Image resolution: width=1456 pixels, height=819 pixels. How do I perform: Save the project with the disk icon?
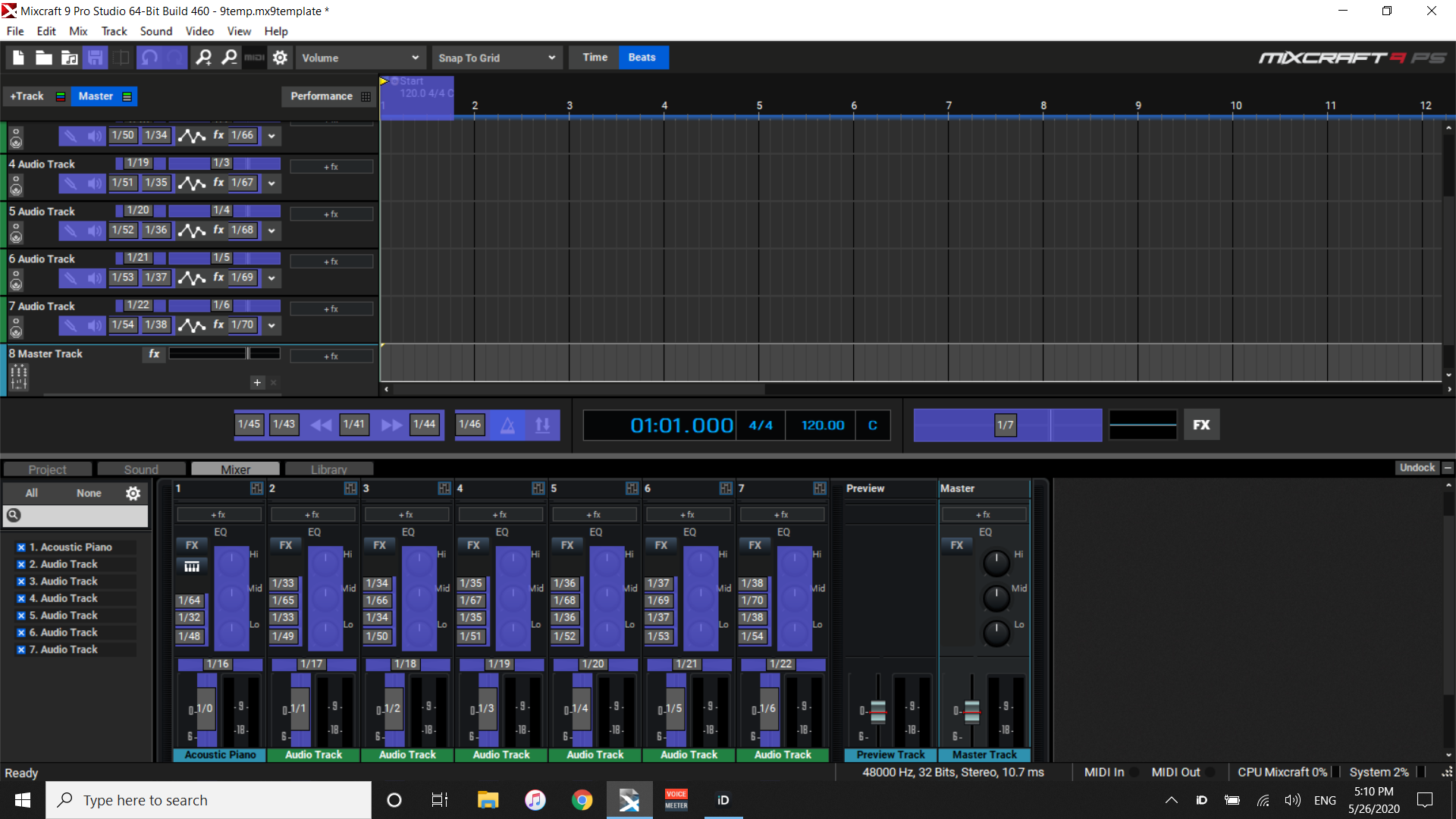click(x=95, y=58)
